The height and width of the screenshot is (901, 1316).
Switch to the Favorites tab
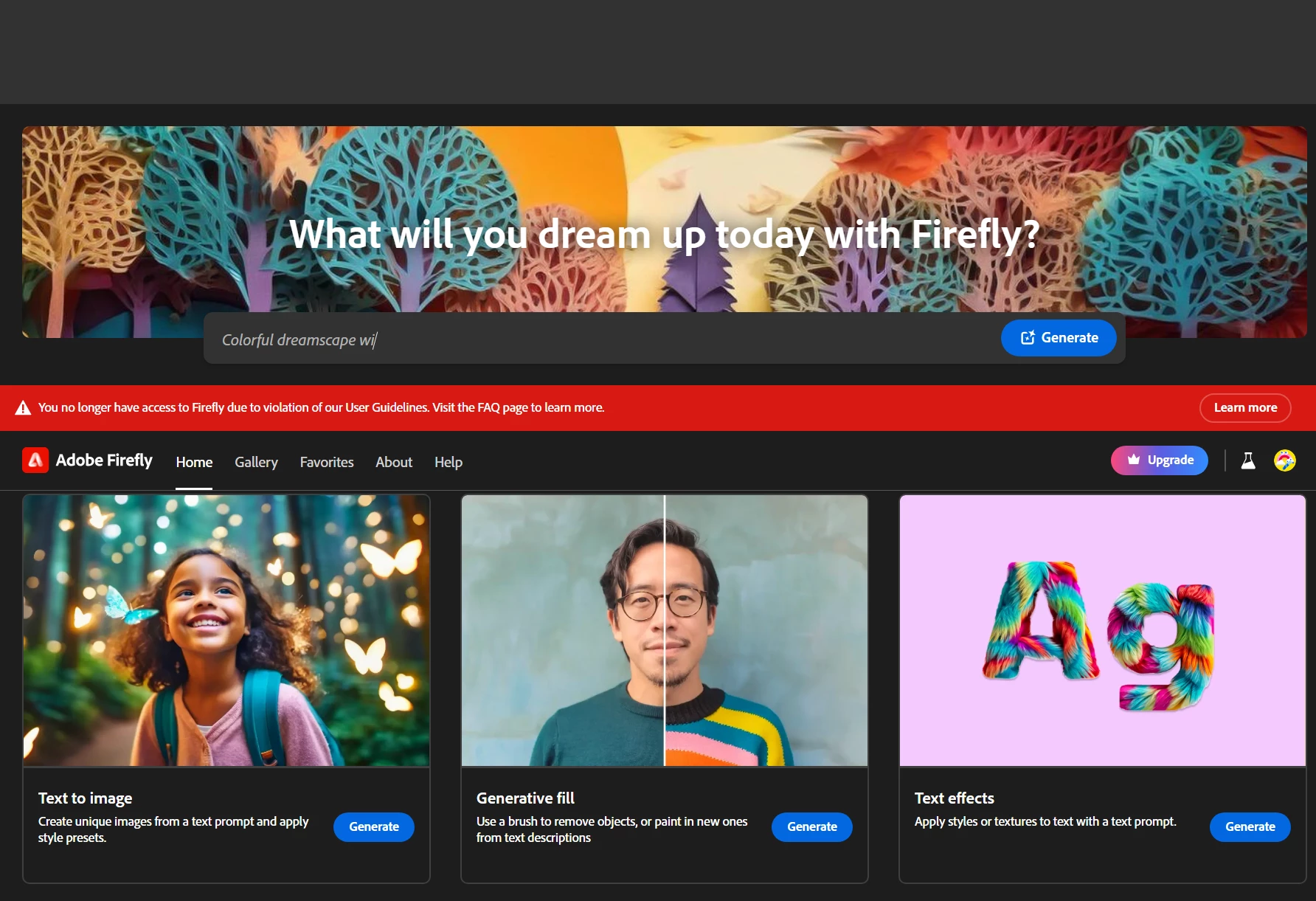coord(327,462)
